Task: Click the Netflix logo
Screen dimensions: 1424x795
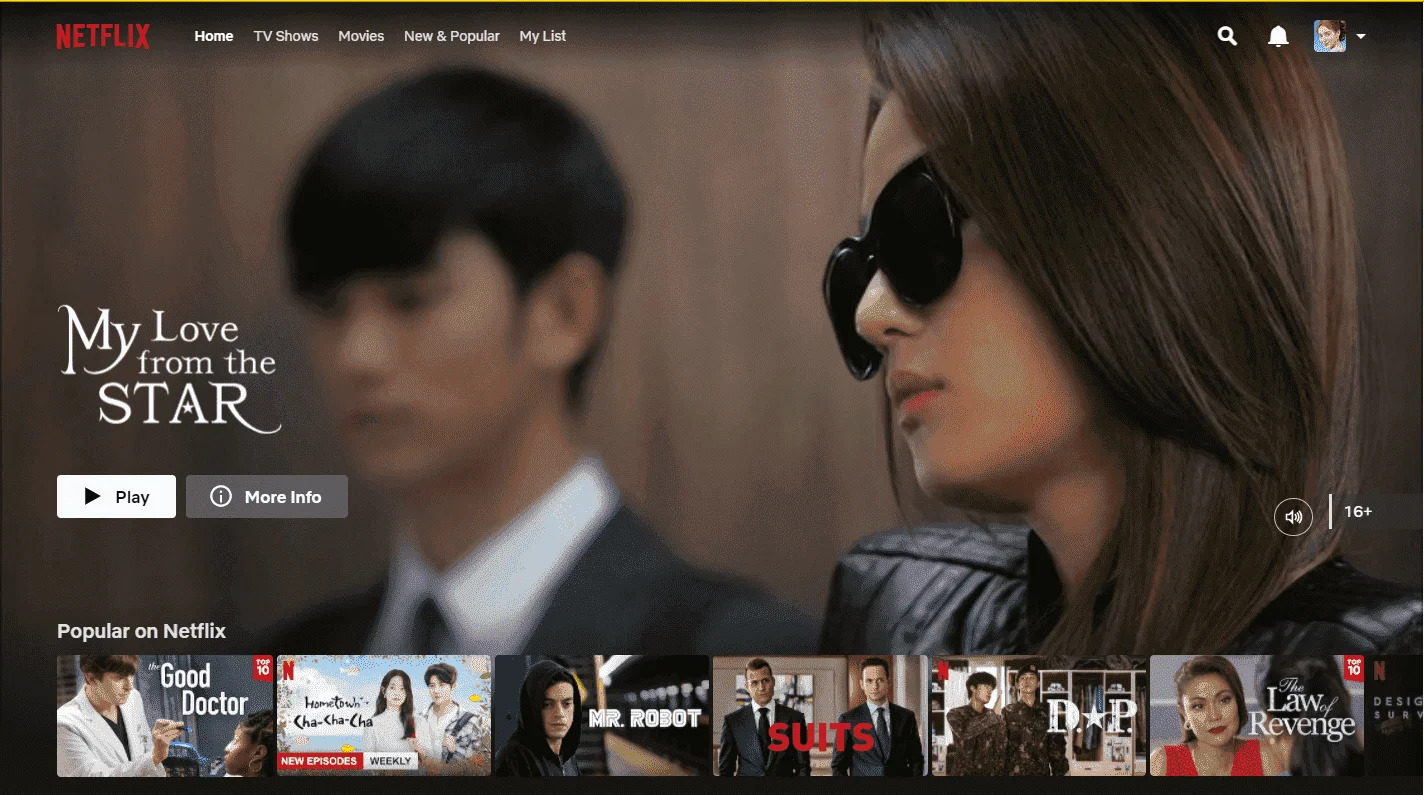Action: [103, 36]
